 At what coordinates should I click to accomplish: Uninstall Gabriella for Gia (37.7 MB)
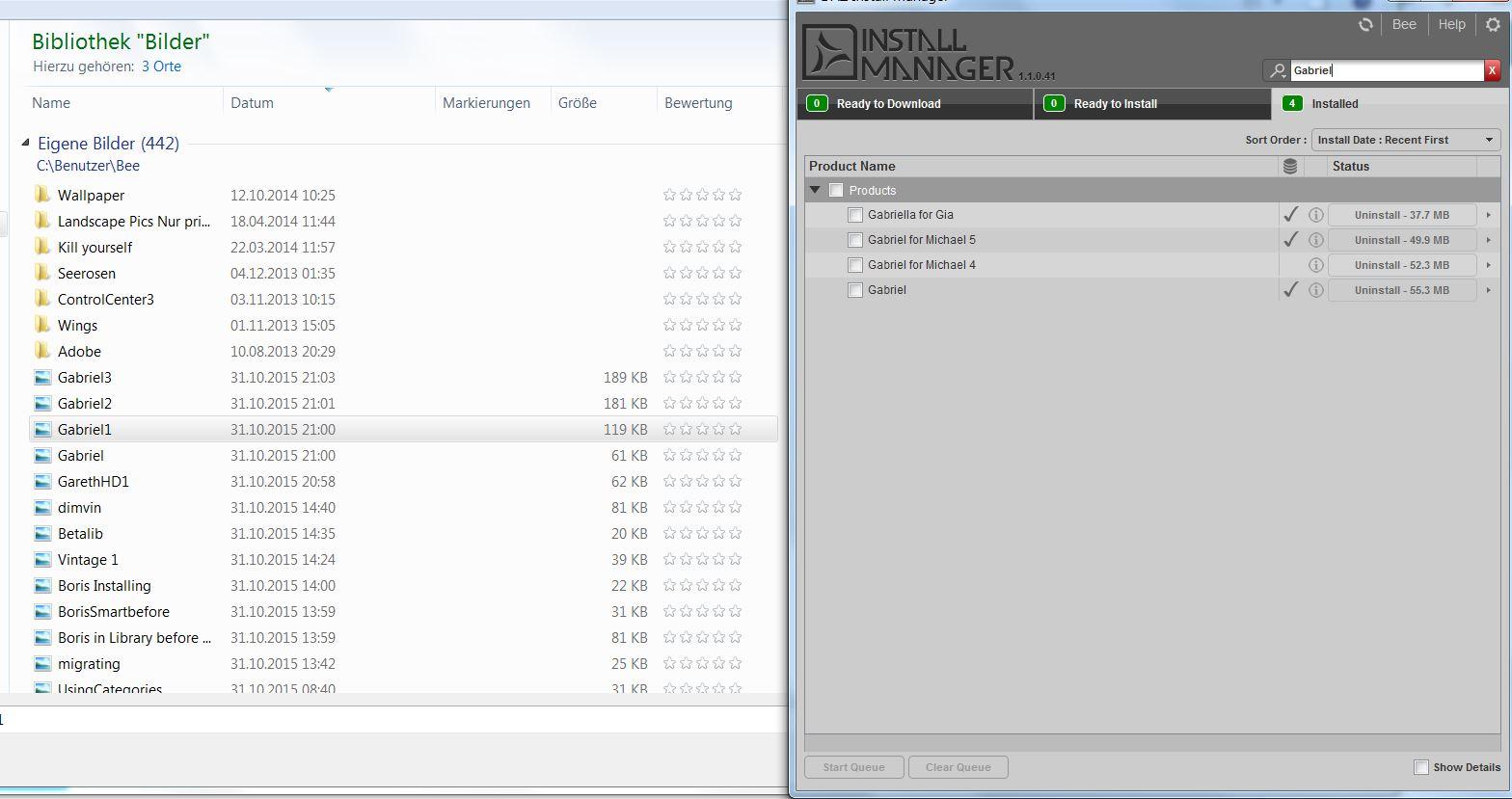point(1401,215)
